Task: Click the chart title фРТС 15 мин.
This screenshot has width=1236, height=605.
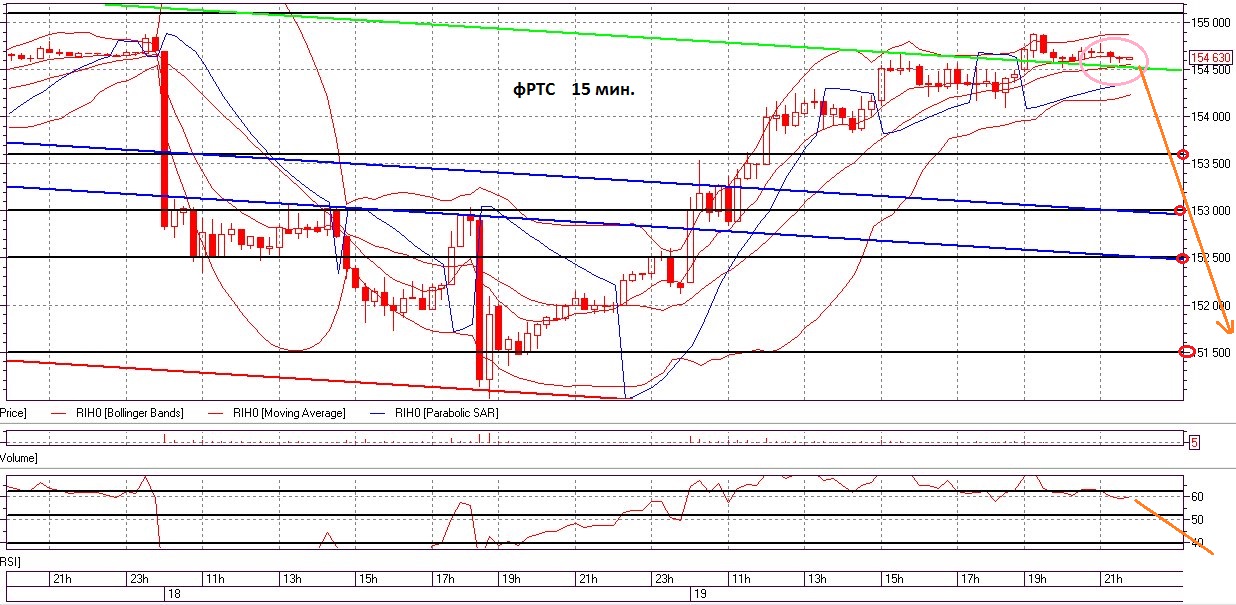Action: (573, 90)
